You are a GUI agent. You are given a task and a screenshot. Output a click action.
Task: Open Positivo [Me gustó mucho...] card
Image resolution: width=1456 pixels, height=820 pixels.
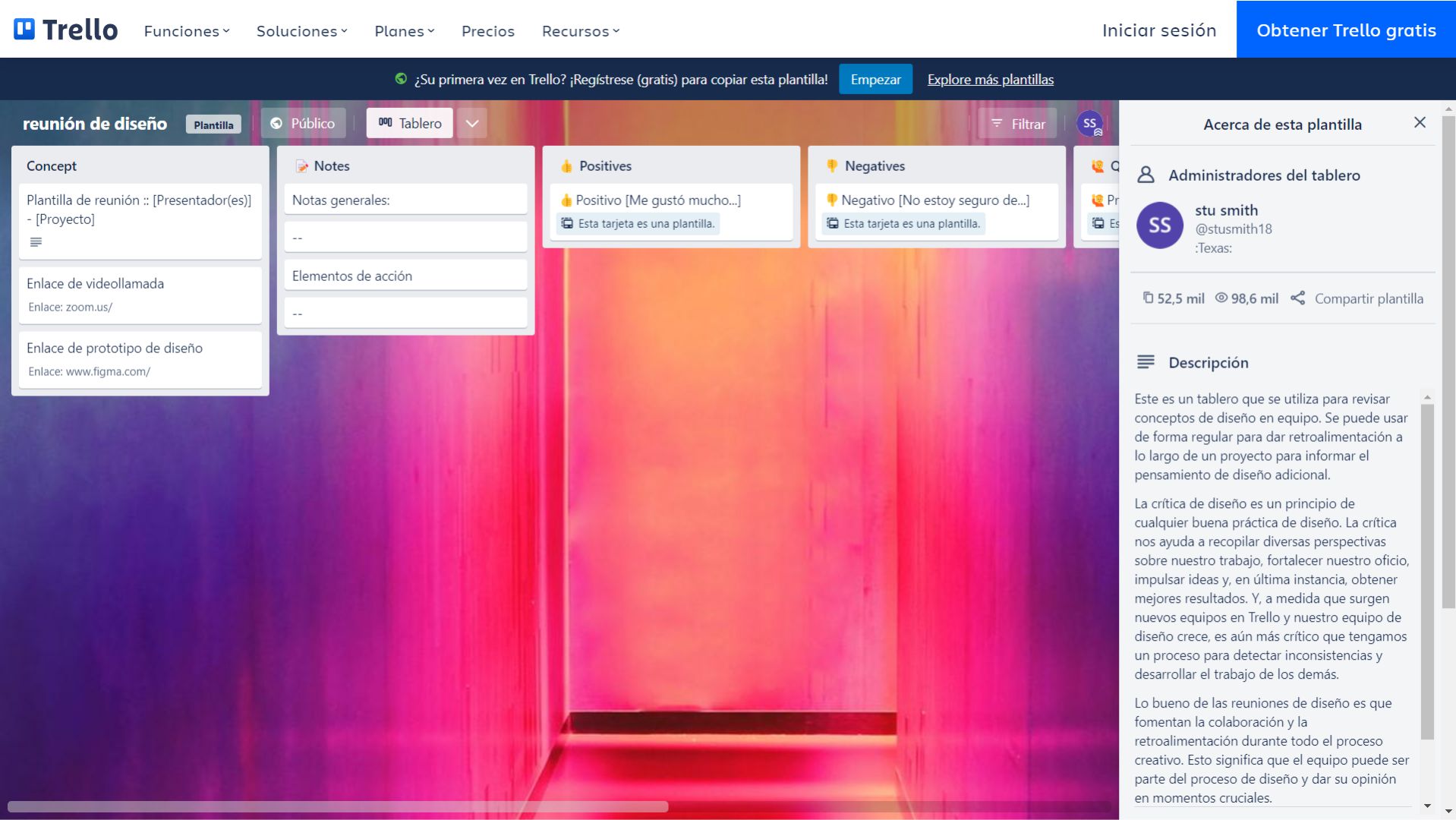tap(672, 212)
